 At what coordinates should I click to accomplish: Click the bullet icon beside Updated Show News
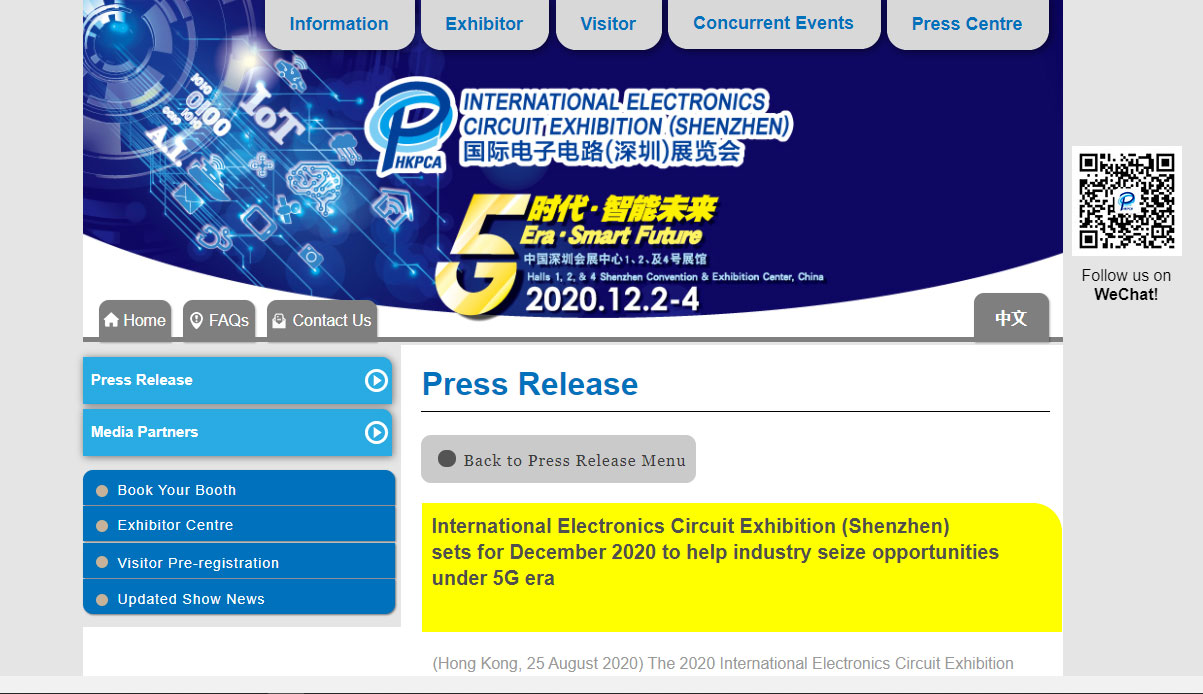tap(101, 600)
